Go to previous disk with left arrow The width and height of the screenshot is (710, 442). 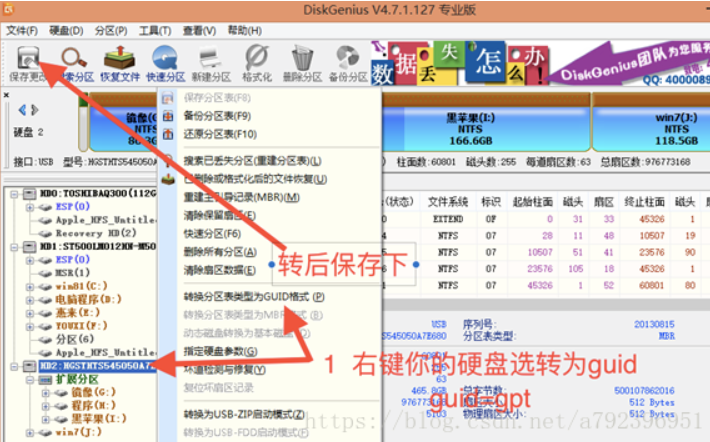[x=22, y=110]
